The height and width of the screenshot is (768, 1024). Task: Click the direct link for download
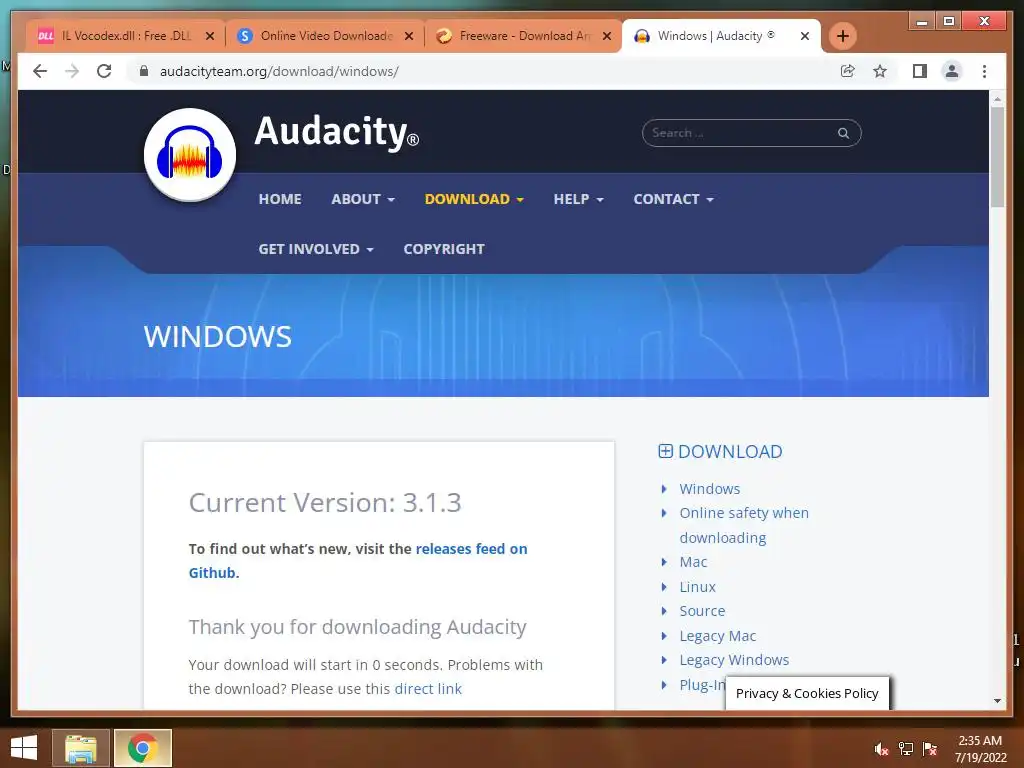(x=428, y=689)
